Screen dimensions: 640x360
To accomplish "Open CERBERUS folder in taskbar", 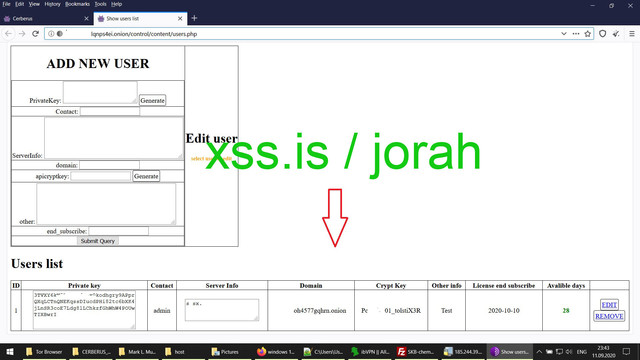I will coord(91,351).
